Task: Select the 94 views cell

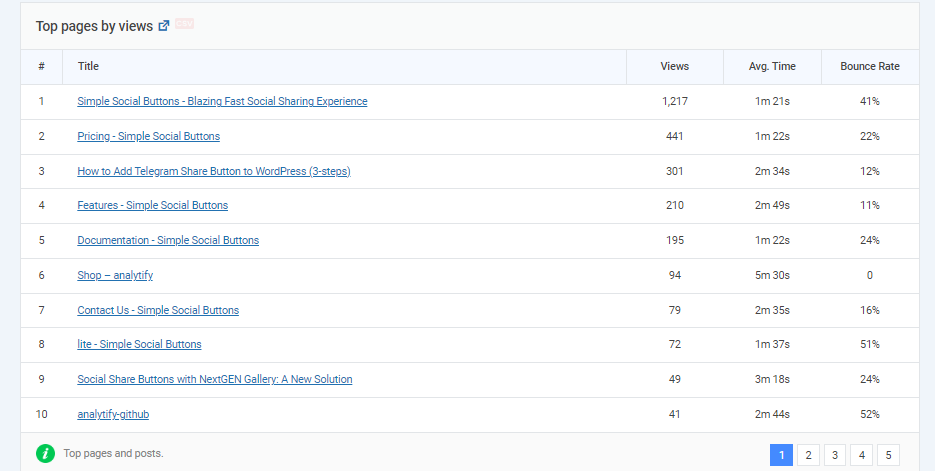Action: (675, 275)
